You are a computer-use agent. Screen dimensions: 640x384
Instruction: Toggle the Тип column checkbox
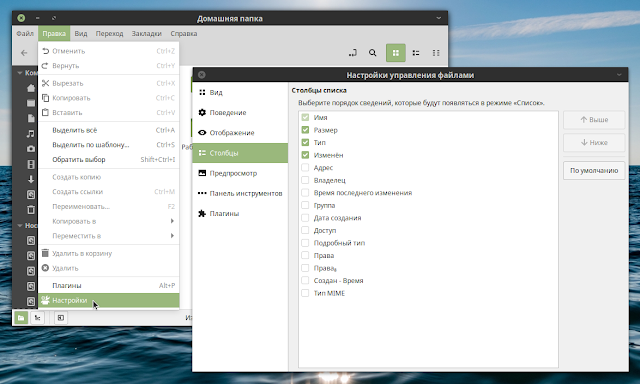[x=305, y=142]
